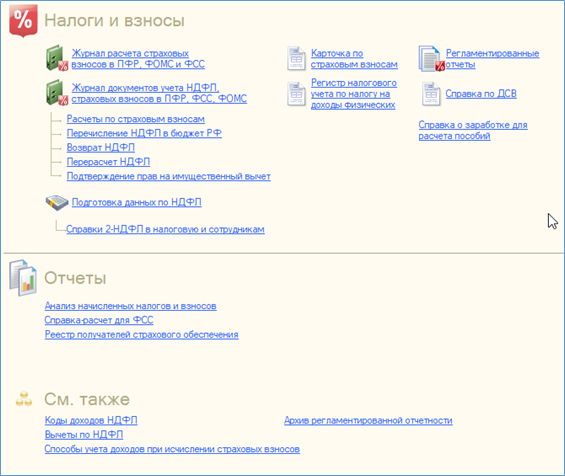This screenshot has width=565, height=476.
Task: Click the green journal icon for insurance contributions
Action: [x=57, y=58]
